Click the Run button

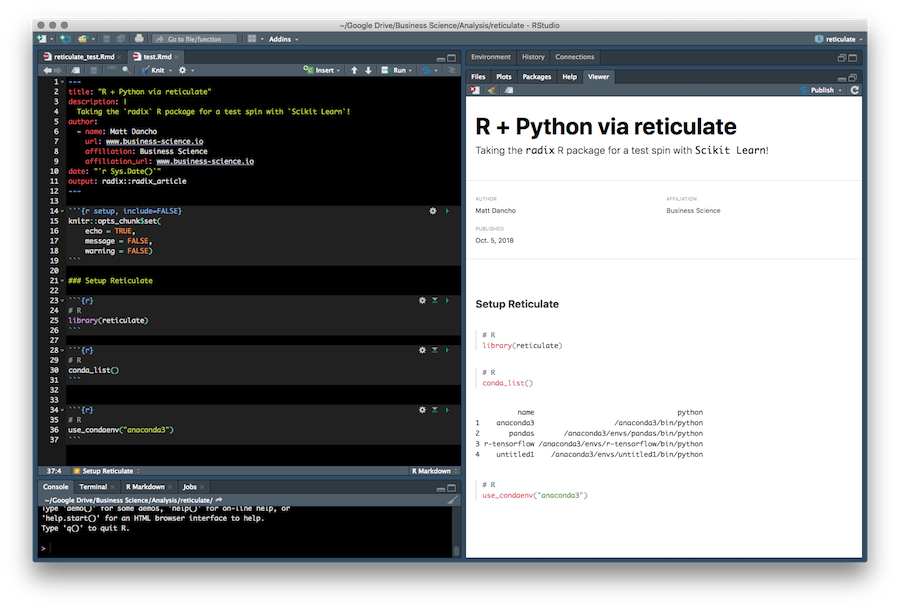pos(396,70)
